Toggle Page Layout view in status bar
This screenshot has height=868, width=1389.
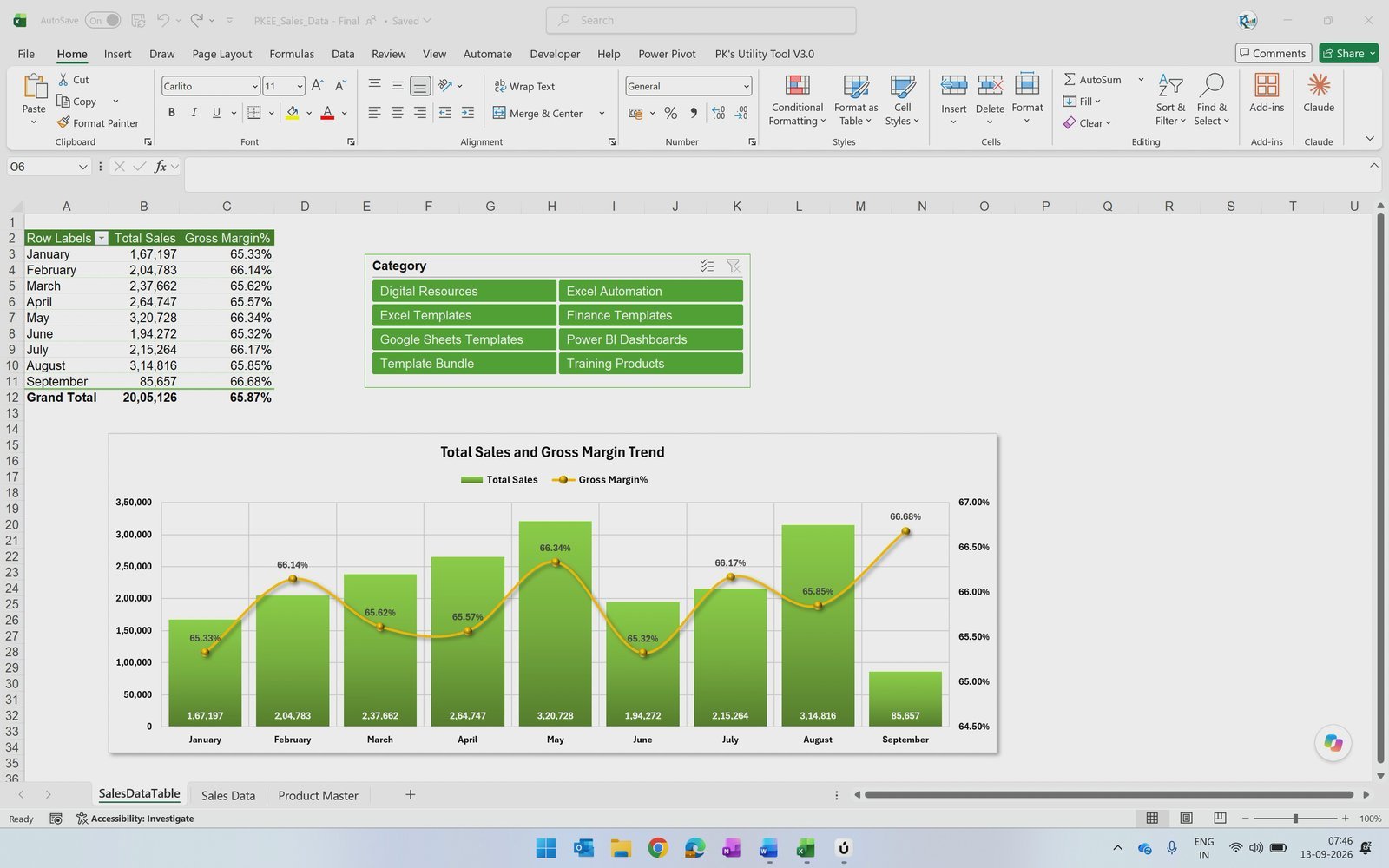click(1186, 818)
